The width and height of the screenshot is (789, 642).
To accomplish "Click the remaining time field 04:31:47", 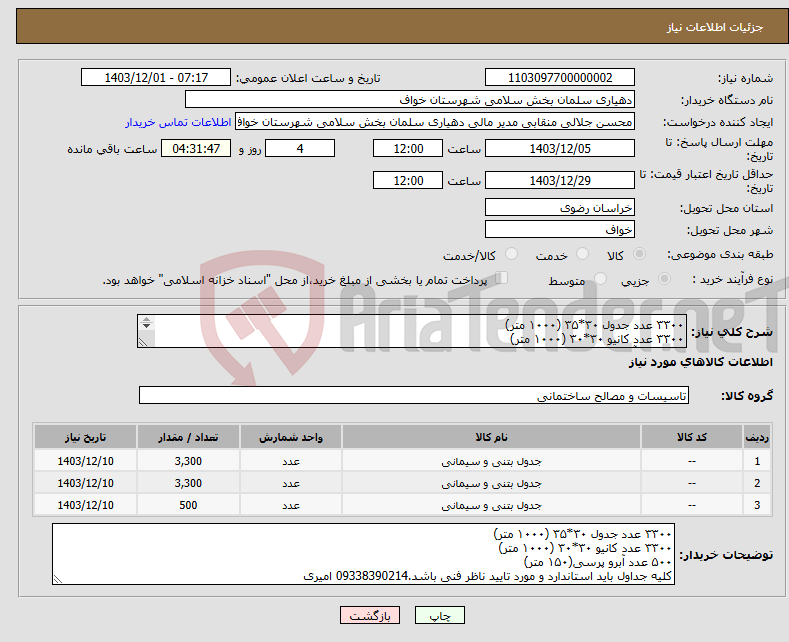I will point(196,148).
